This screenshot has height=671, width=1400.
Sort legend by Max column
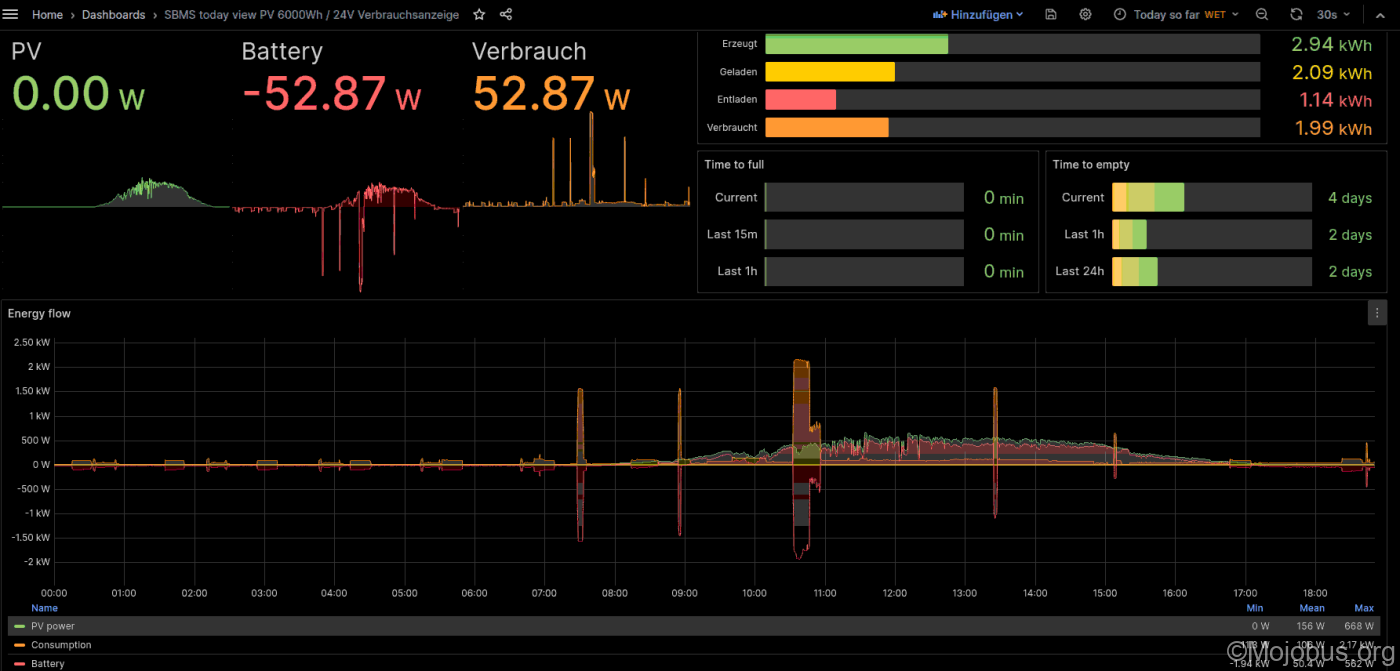[x=1363, y=608]
